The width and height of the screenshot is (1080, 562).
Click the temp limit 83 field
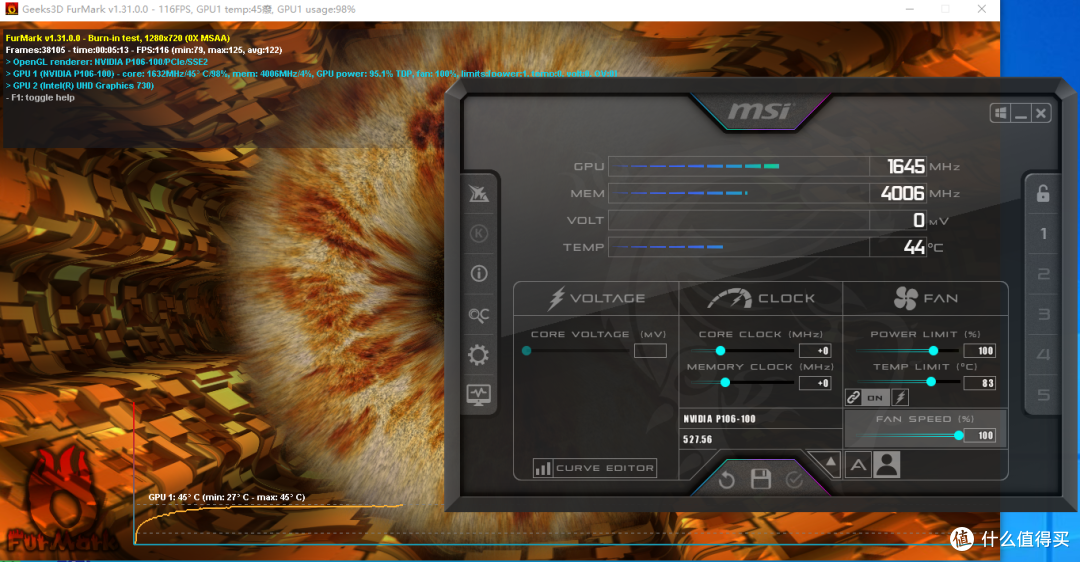pyautogui.click(x=979, y=383)
